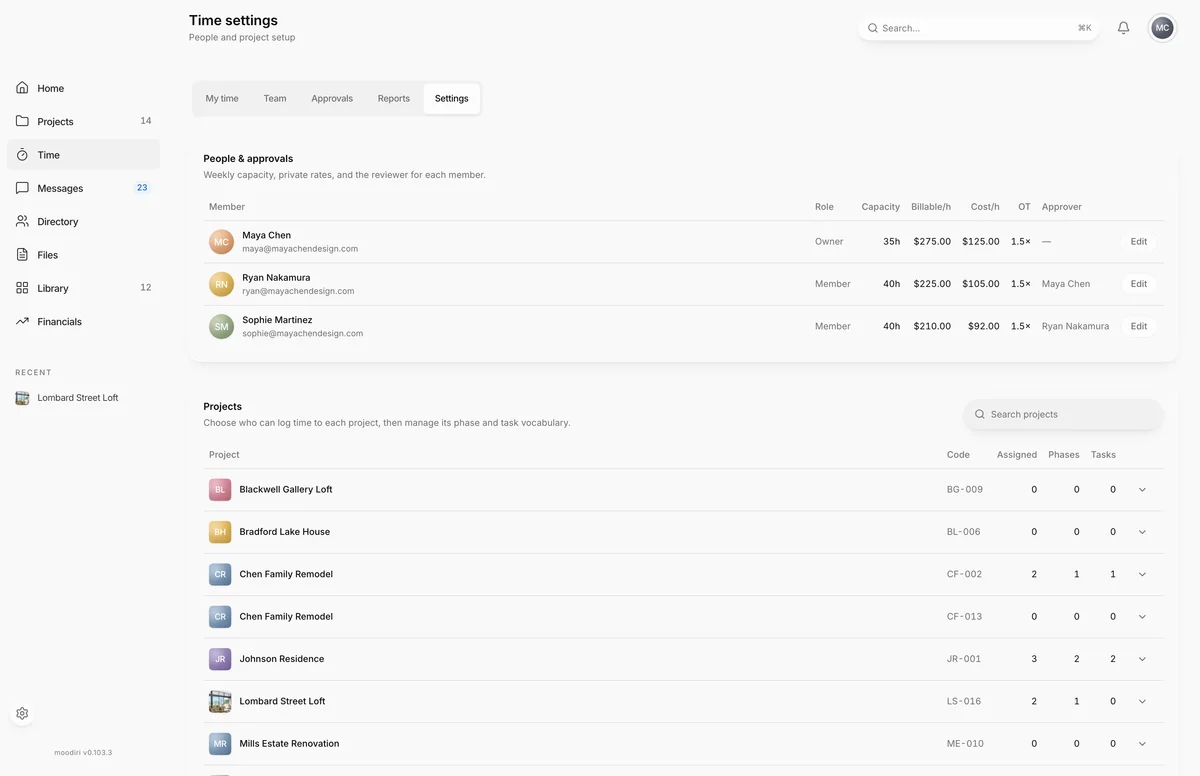Click the Projects count 14 in sidebar
Image resolution: width=1200 pixels, height=776 pixels.
(x=146, y=121)
